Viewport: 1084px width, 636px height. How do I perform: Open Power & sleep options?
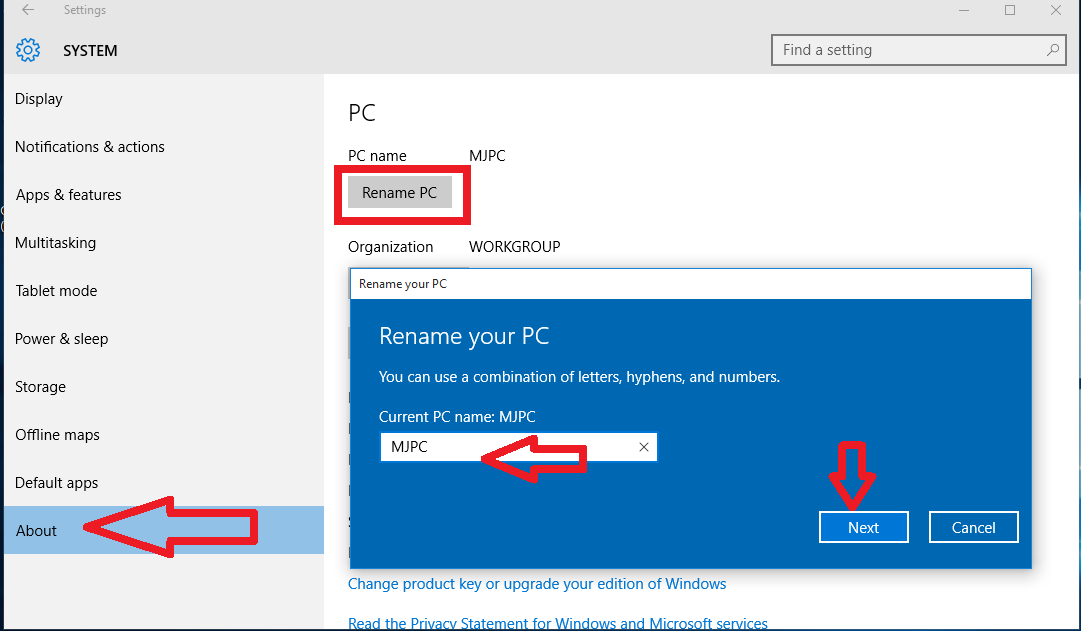pyautogui.click(x=61, y=338)
